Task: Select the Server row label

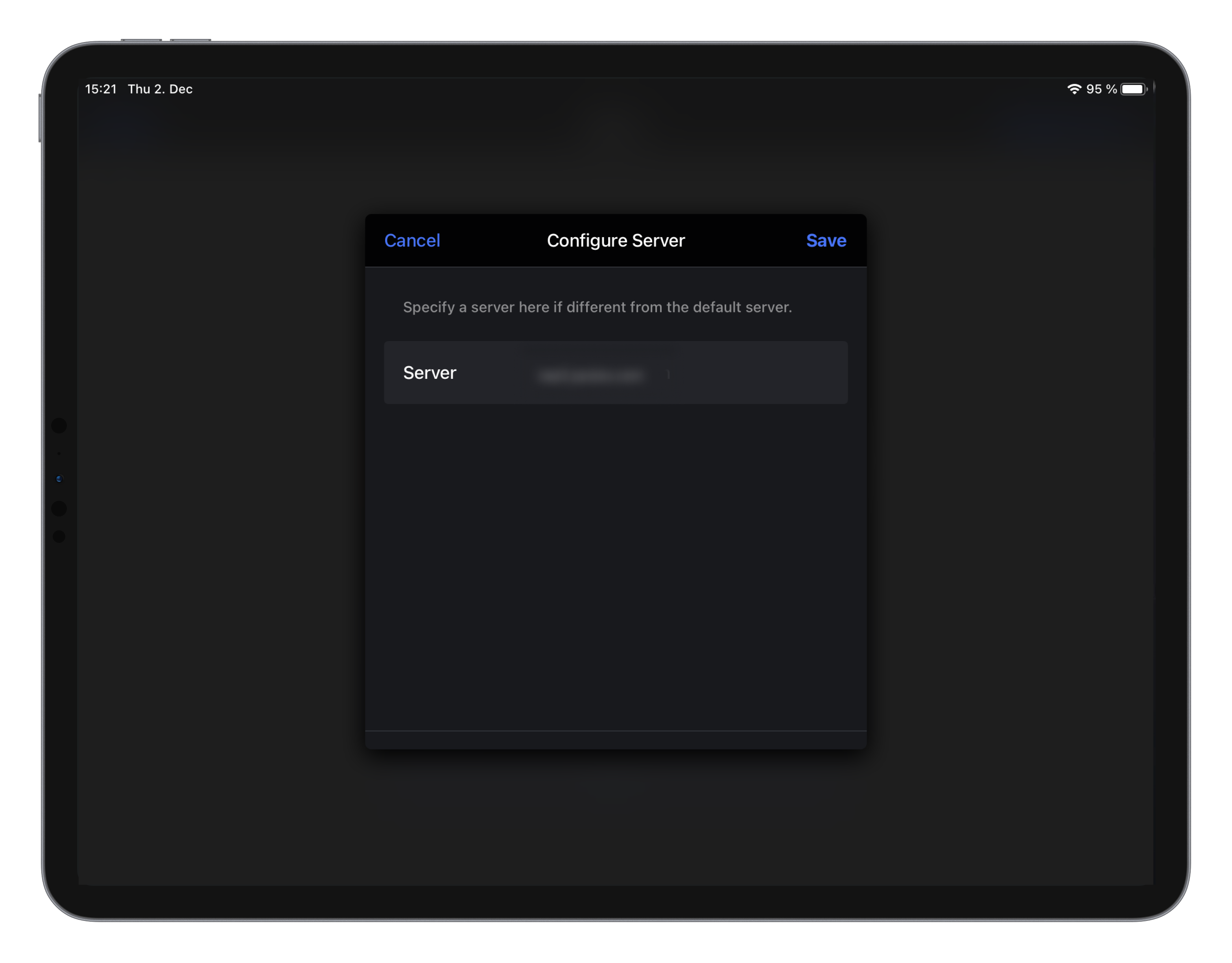Action: click(429, 373)
